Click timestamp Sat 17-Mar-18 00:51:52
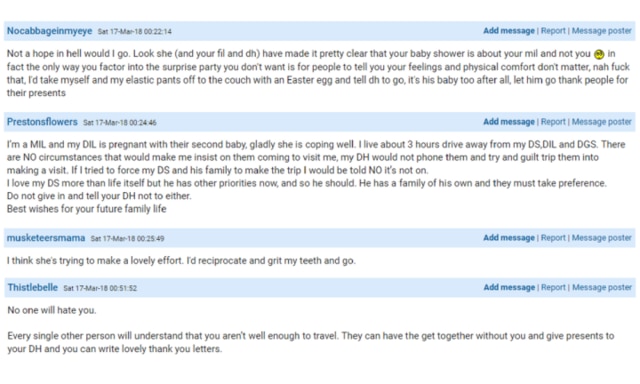This screenshot has width=640, height=384. pos(100,288)
